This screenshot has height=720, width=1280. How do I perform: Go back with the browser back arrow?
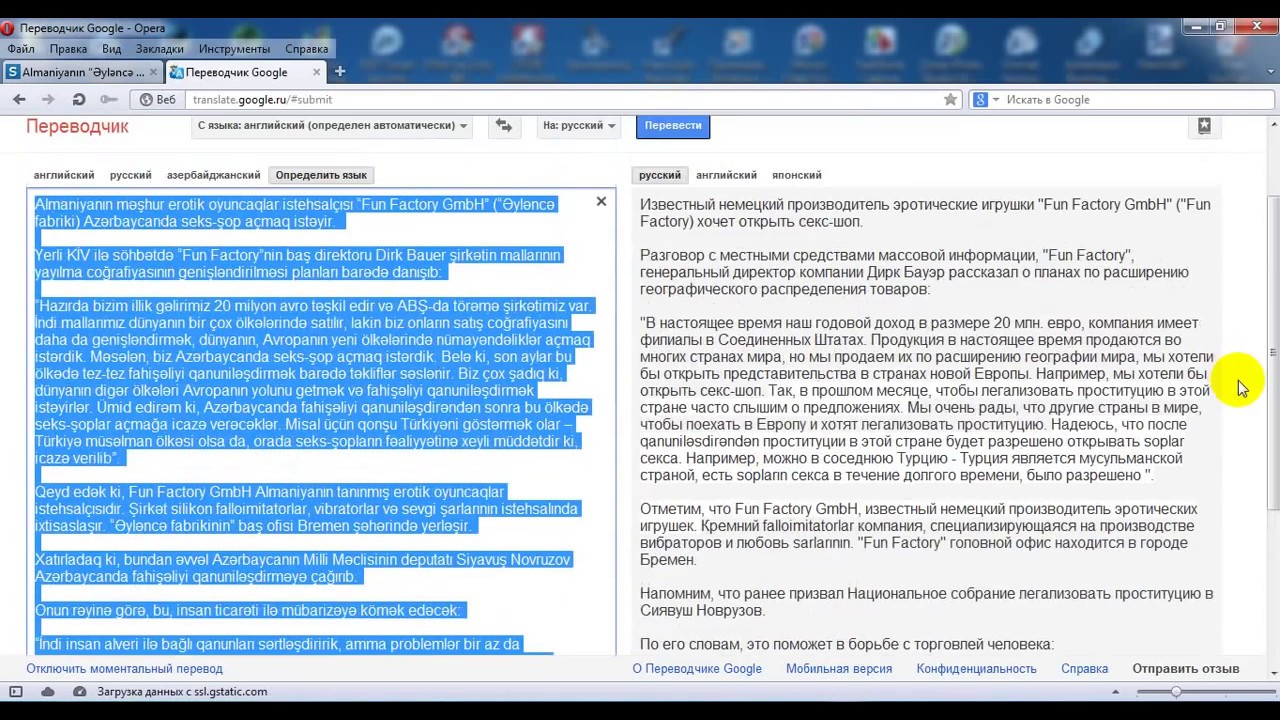pyautogui.click(x=19, y=99)
